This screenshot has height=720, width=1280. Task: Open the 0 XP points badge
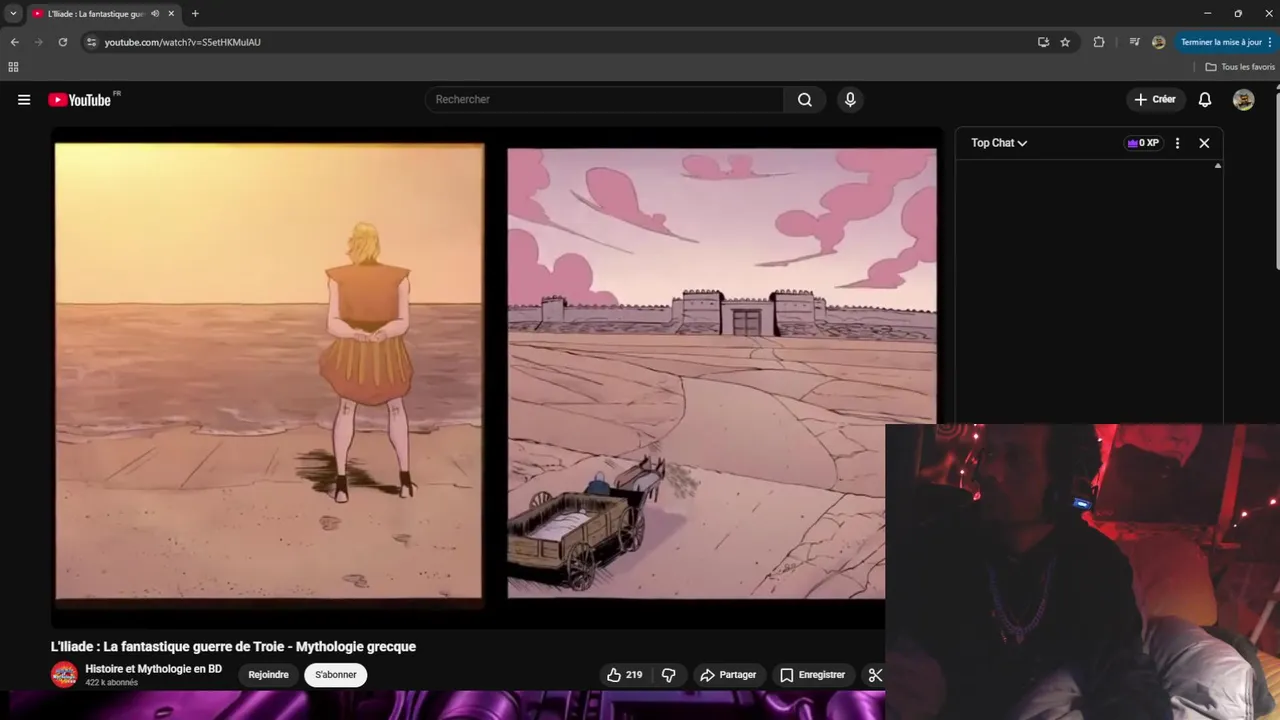[1143, 143]
